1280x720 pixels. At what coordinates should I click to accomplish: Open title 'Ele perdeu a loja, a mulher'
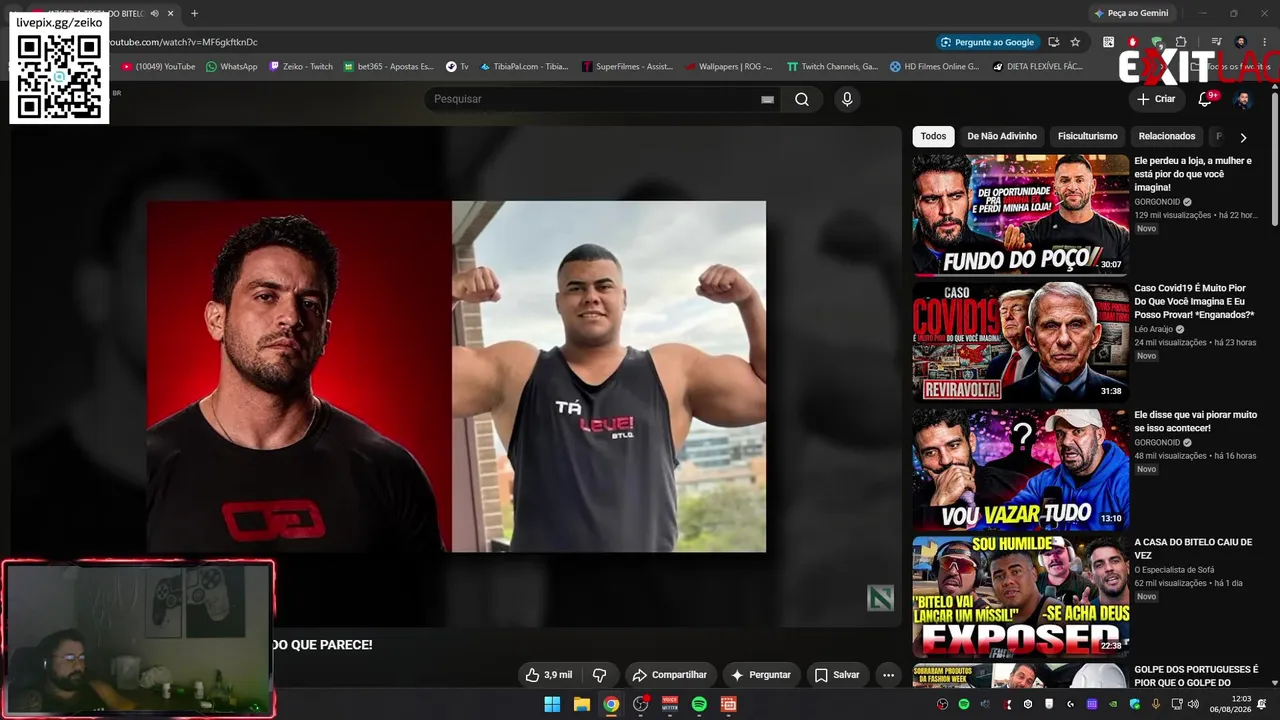tap(1193, 173)
